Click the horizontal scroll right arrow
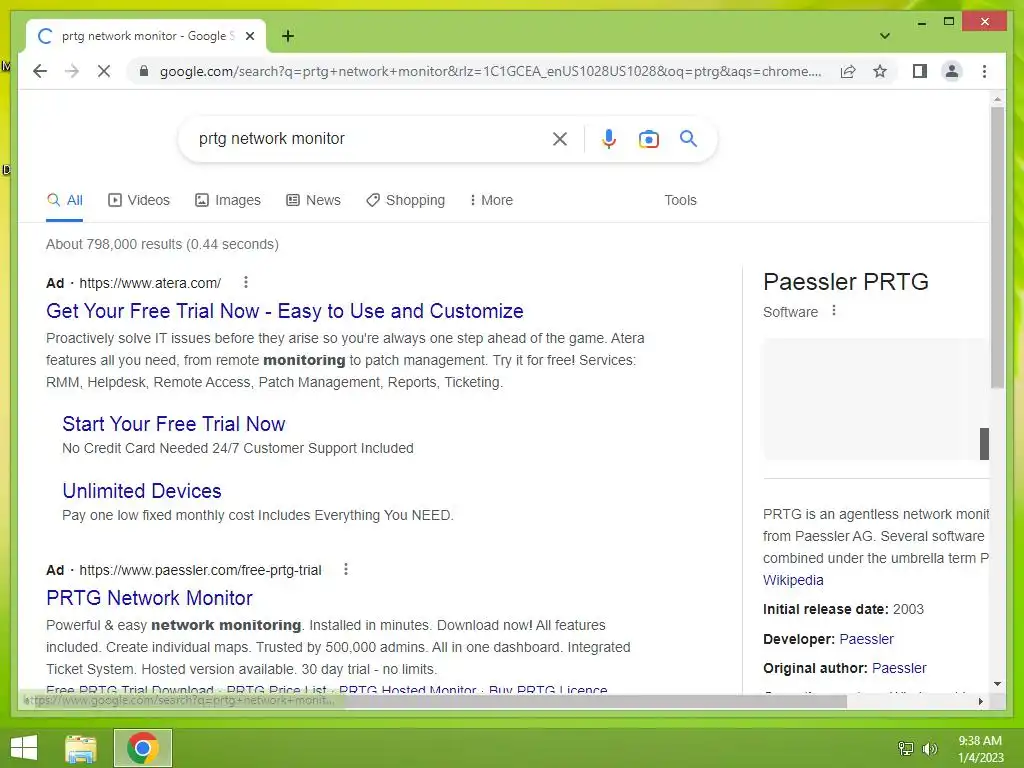This screenshot has height=768, width=1024. pos(980,701)
